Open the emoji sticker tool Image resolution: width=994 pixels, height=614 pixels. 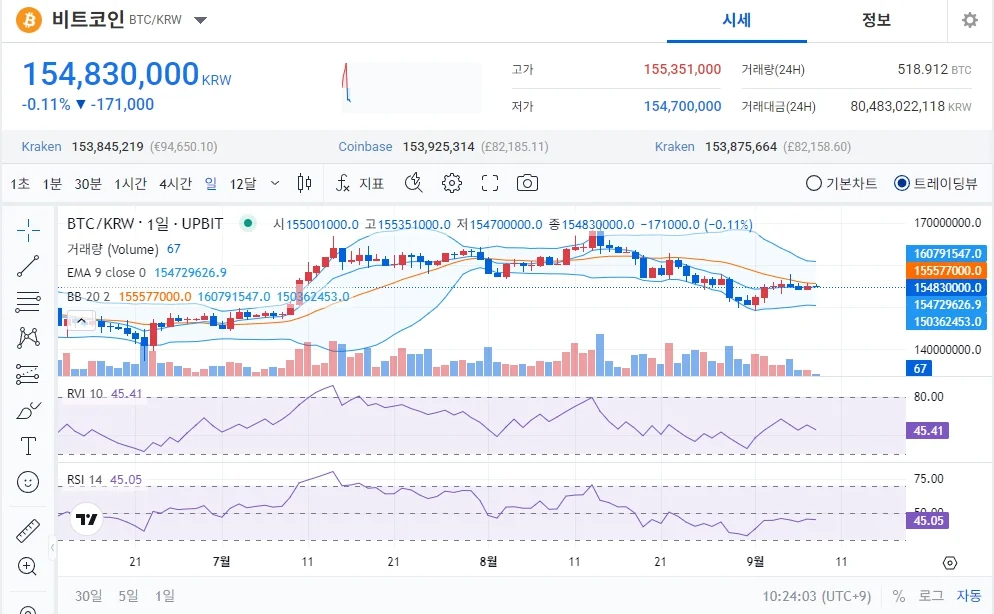[28, 482]
